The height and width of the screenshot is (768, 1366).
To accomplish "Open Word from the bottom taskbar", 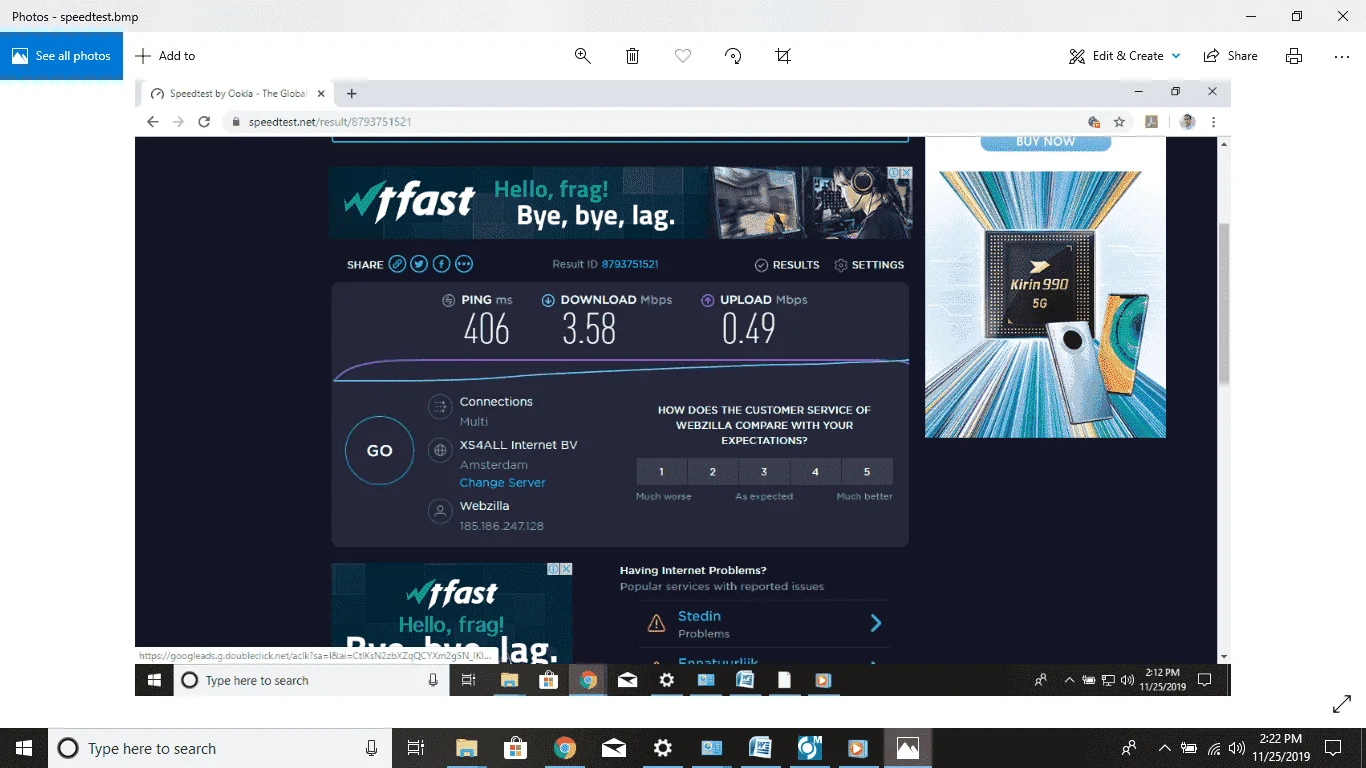I will pos(760,748).
